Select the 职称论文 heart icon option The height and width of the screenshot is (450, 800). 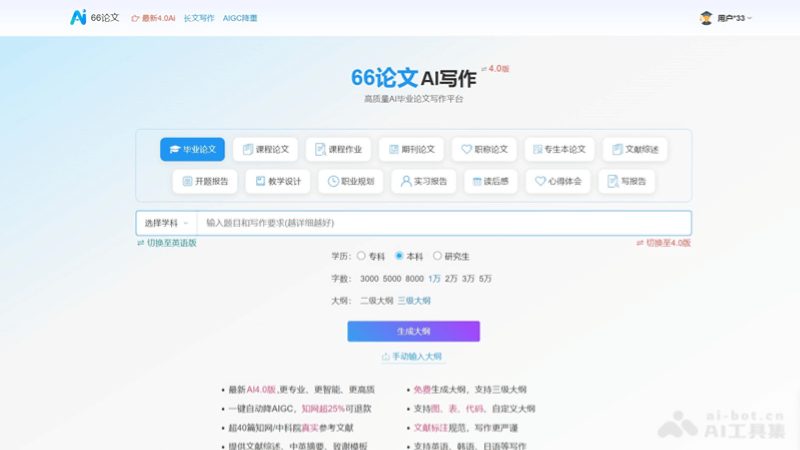click(x=484, y=149)
